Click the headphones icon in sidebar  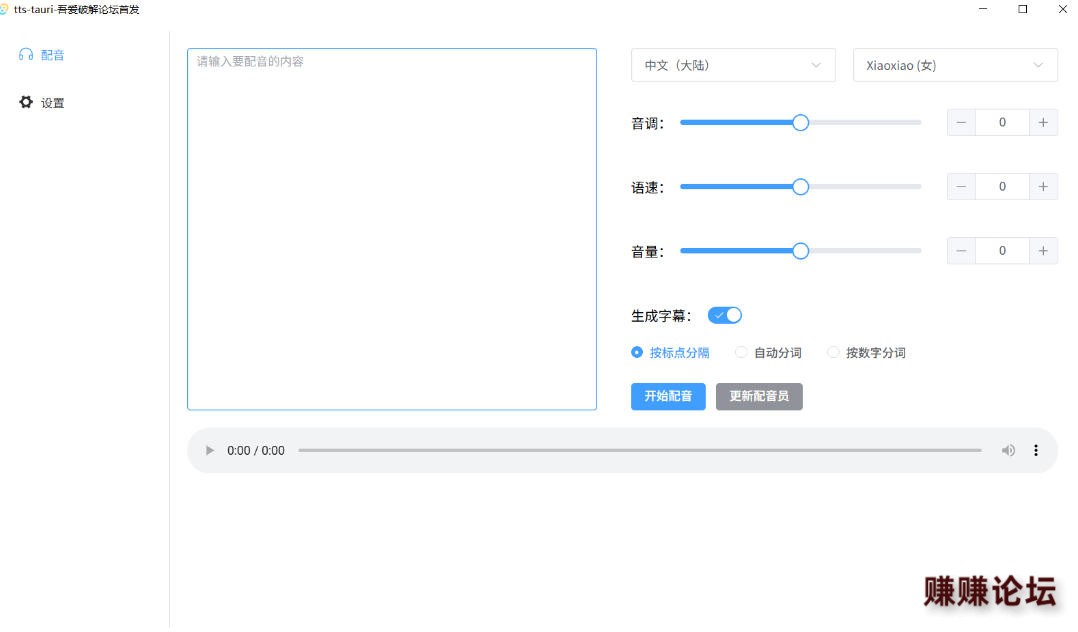coord(26,55)
